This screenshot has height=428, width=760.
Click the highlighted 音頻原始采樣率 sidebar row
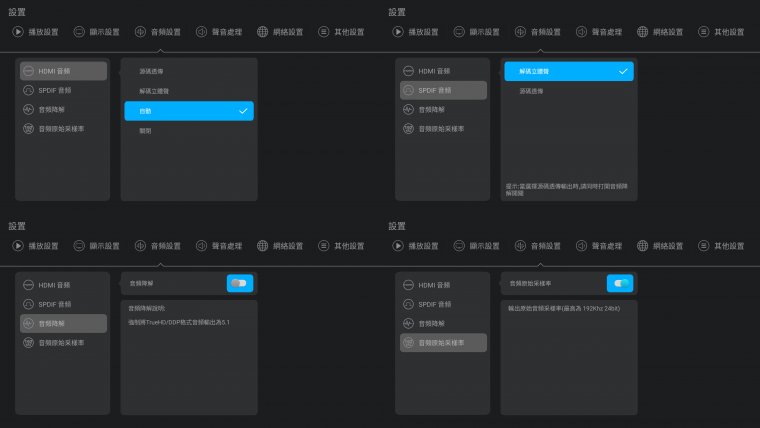pos(443,343)
